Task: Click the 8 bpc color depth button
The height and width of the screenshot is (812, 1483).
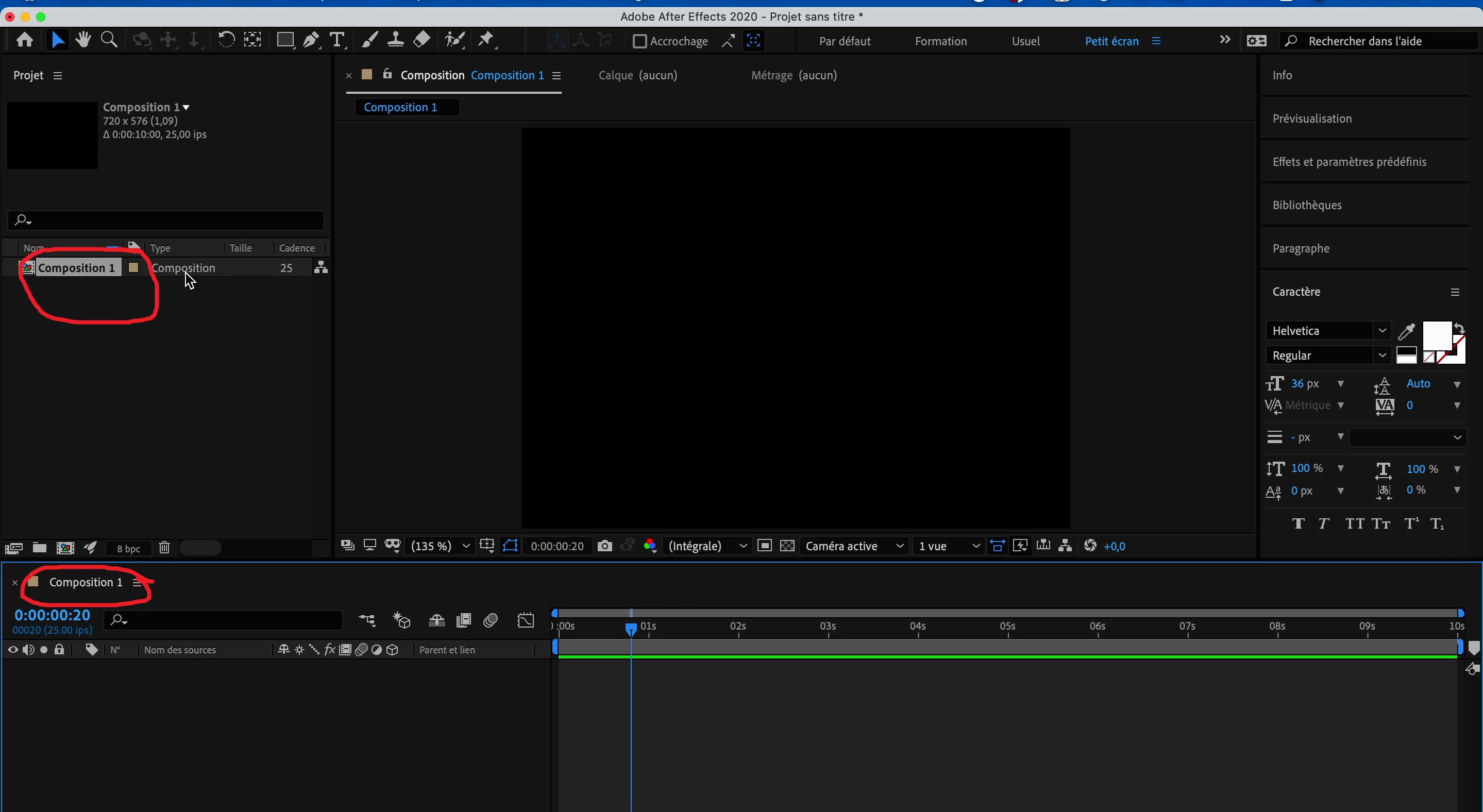Action: pos(128,548)
